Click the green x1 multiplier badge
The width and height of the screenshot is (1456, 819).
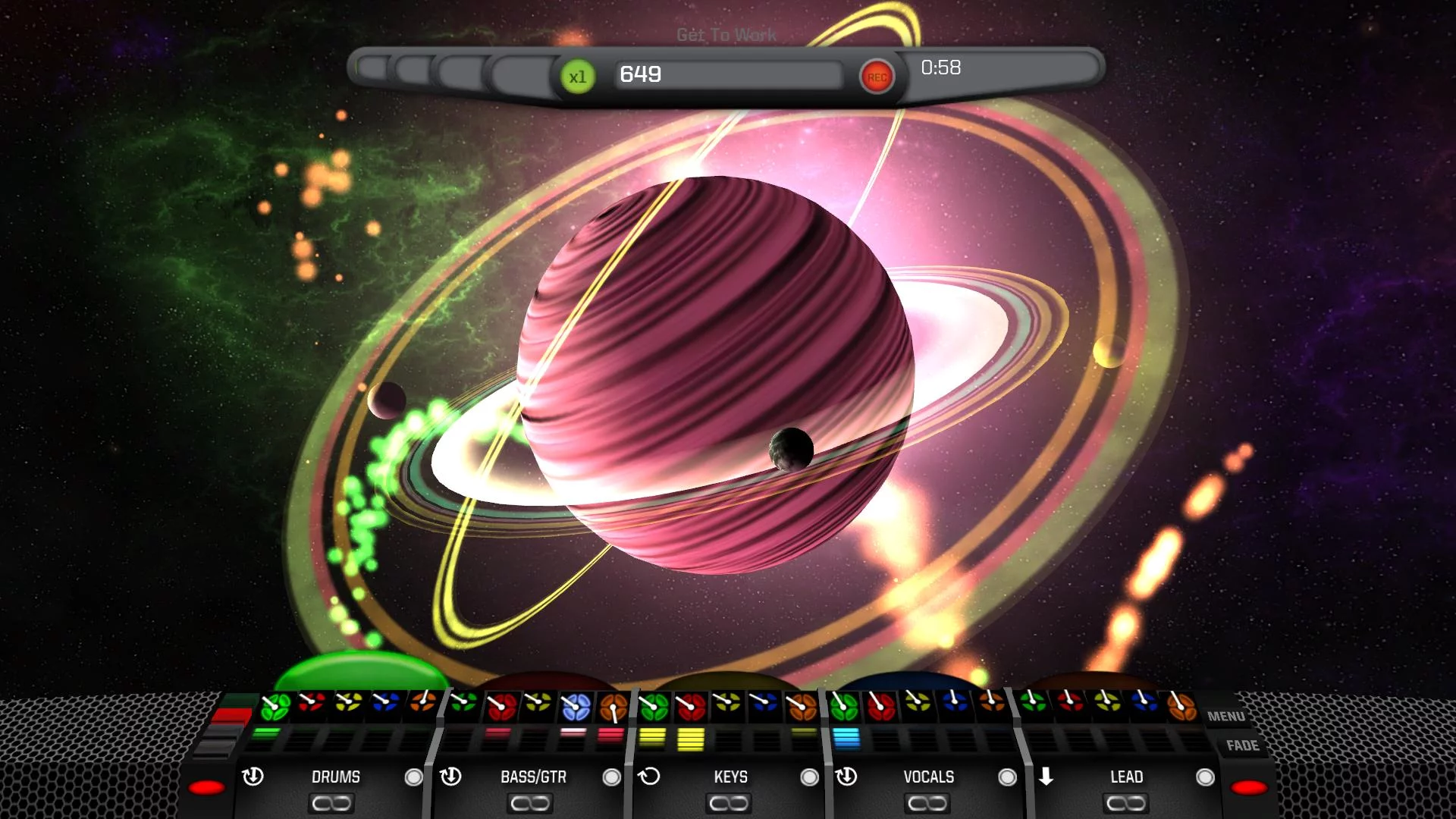point(578,77)
